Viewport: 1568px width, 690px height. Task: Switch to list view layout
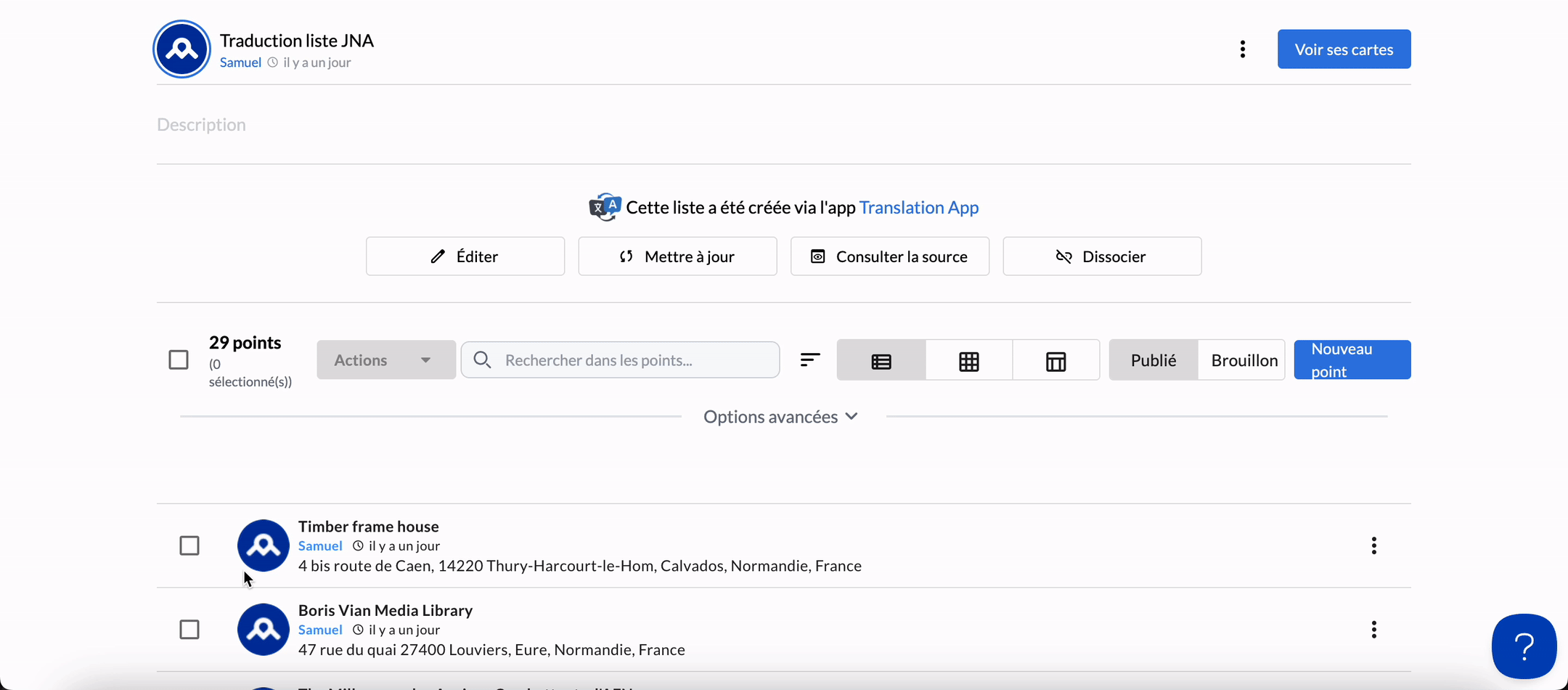coord(881,360)
